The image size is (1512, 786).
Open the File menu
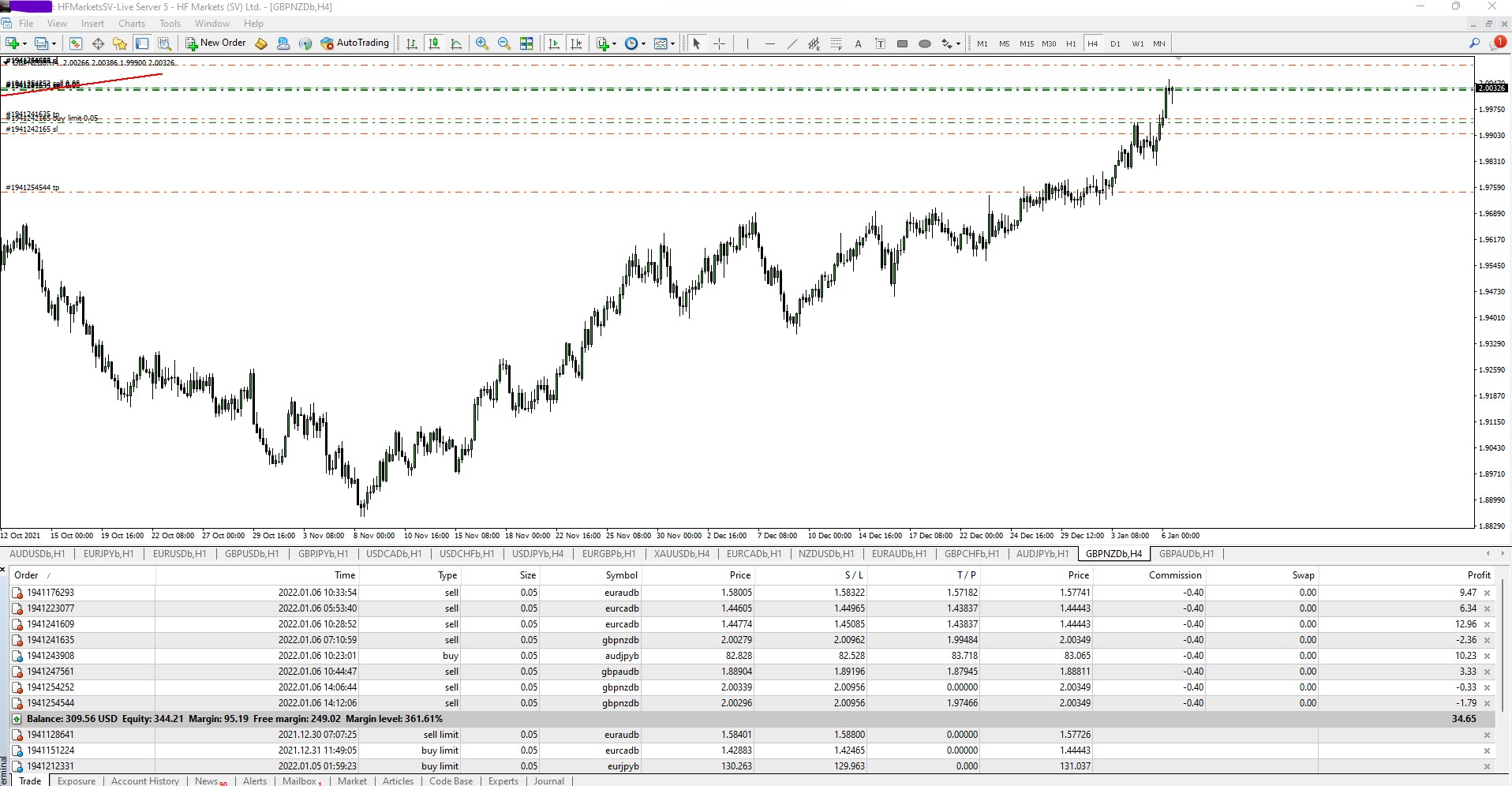click(x=26, y=24)
